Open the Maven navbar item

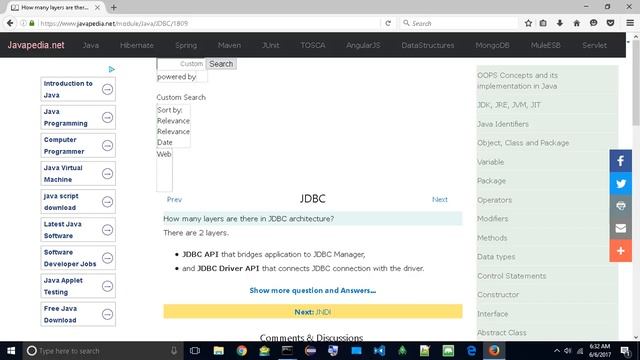click(229, 45)
